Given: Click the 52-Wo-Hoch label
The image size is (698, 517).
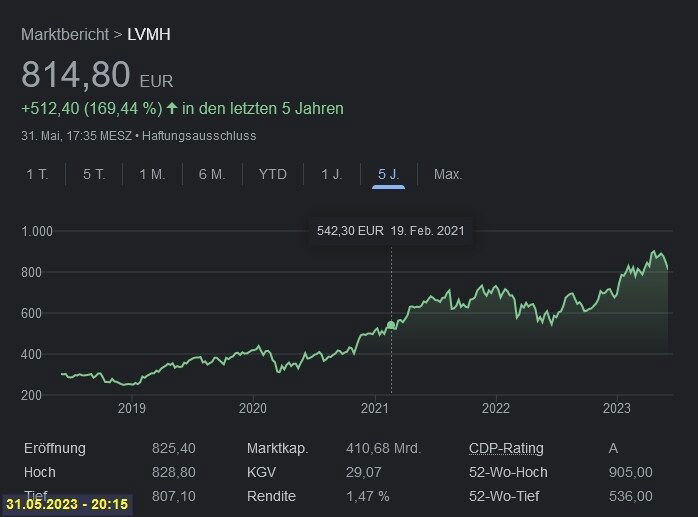Looking at the screenshot, I should pos(508,472).
